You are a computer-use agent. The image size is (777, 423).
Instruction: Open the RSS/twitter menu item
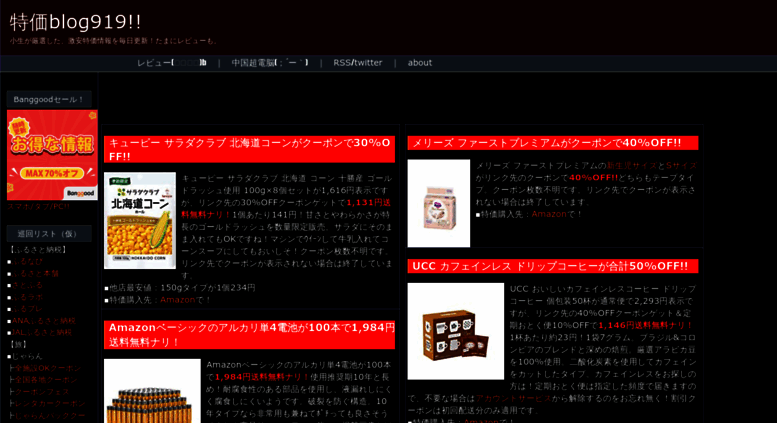click(357, 63)
